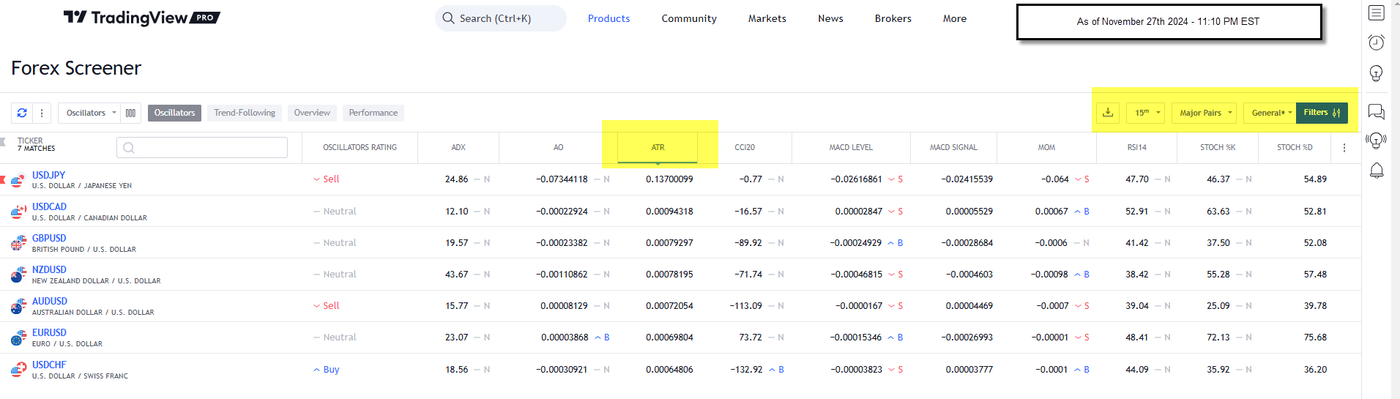Open the Community menu

pyautogui.click(x=689, y=19)
